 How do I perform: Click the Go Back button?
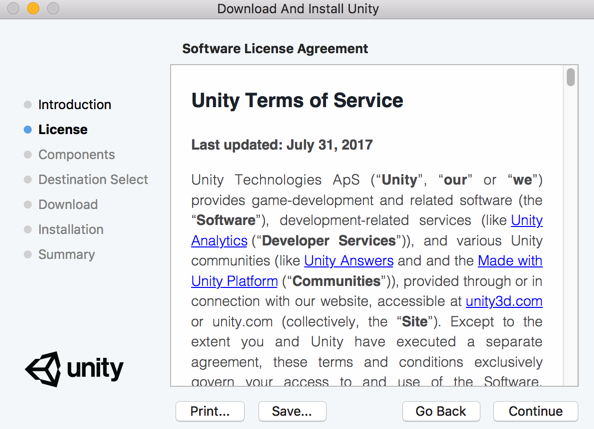click(441, 411)
